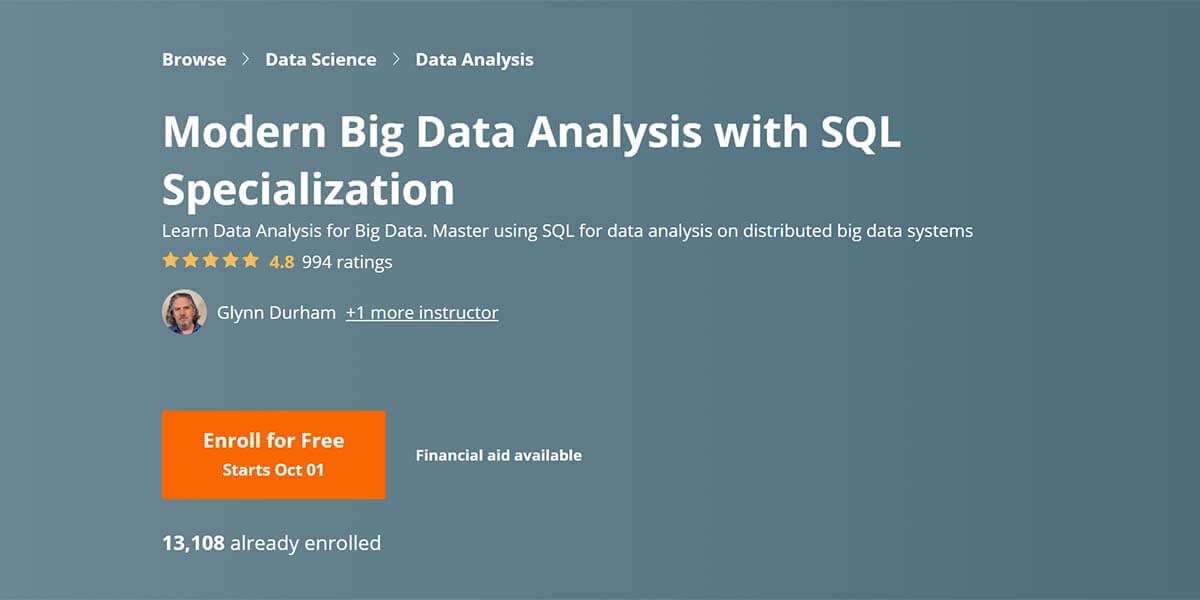Select the fifth rating star
1200x600 pixels.
coord(250,261)
